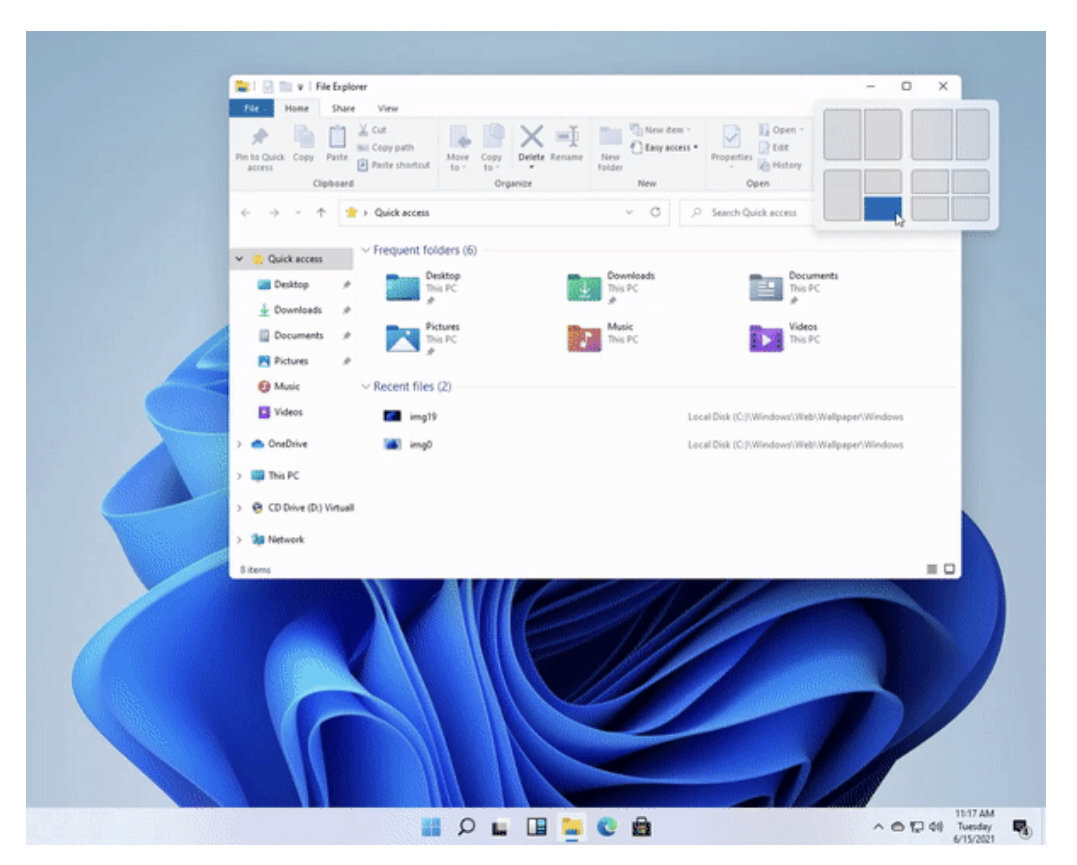The height and width of the screenshot is (865, 1077).
Task: Open the recent locations dropdown arrow
Action: click(298, 213)
